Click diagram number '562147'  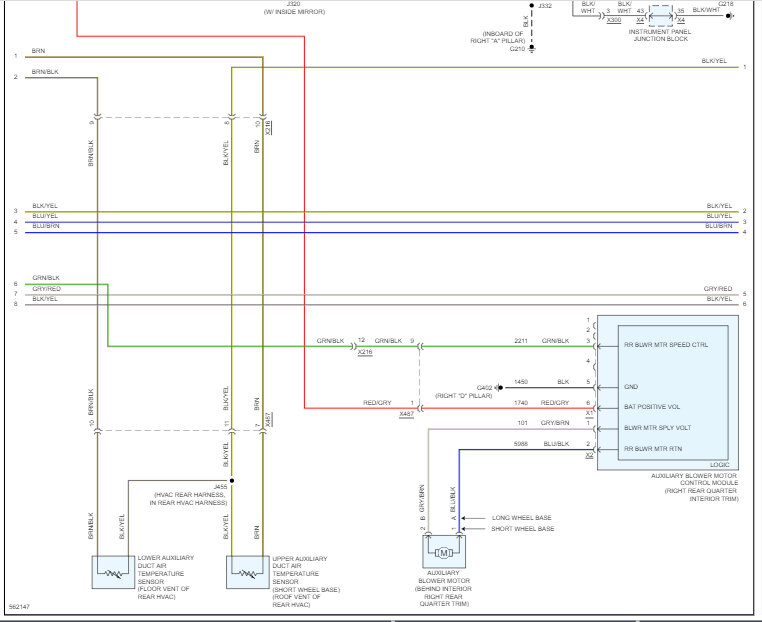[19, 607]
